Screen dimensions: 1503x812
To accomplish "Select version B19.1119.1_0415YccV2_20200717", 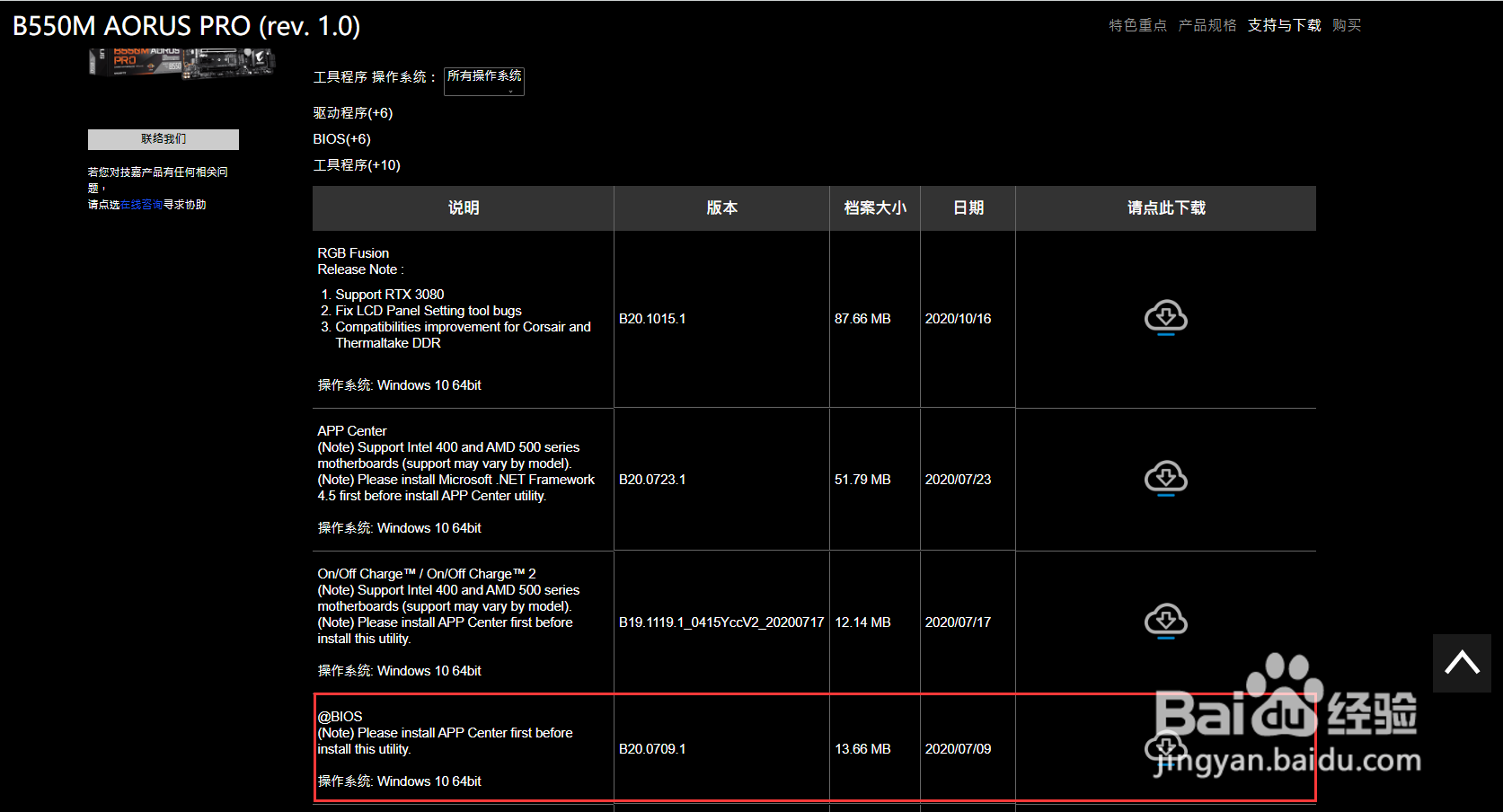I will (x=721, y=622).
